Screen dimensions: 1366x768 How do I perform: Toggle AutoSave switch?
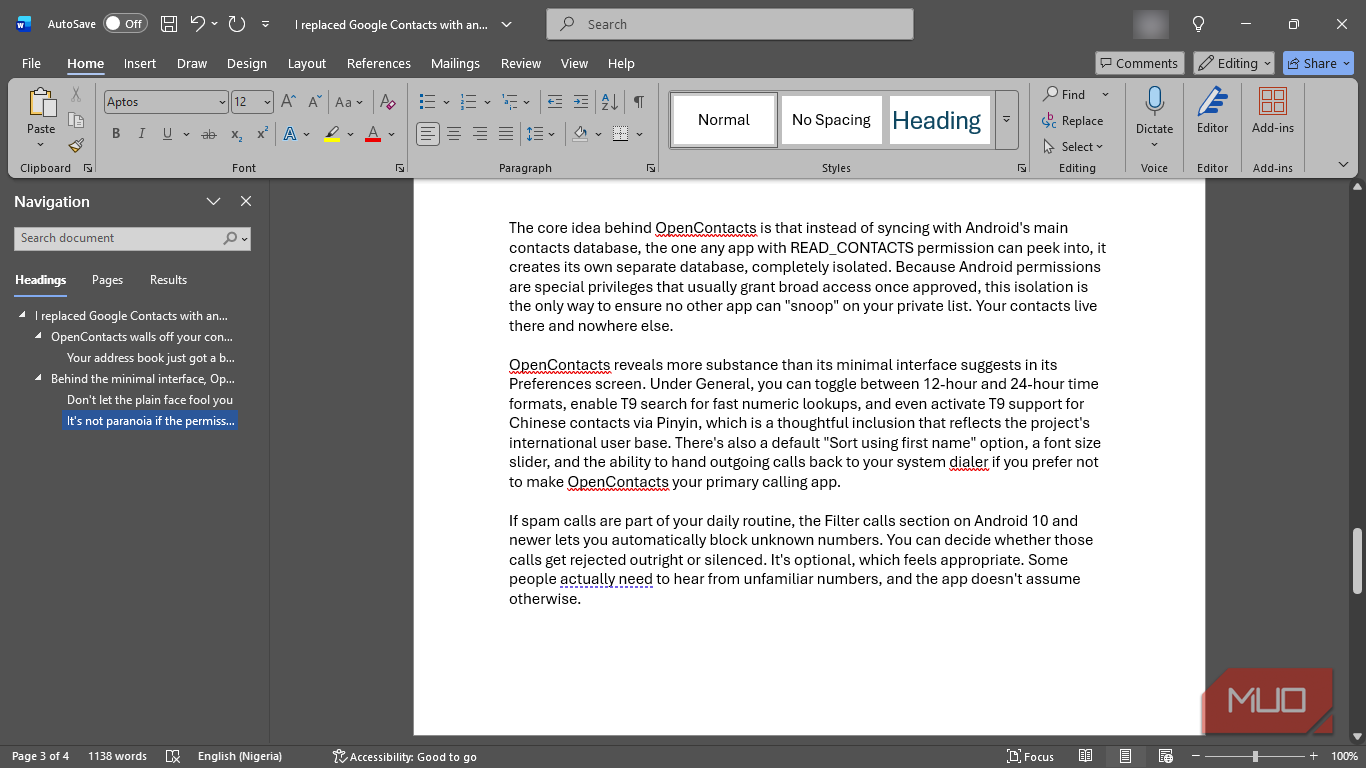(125, 24)
